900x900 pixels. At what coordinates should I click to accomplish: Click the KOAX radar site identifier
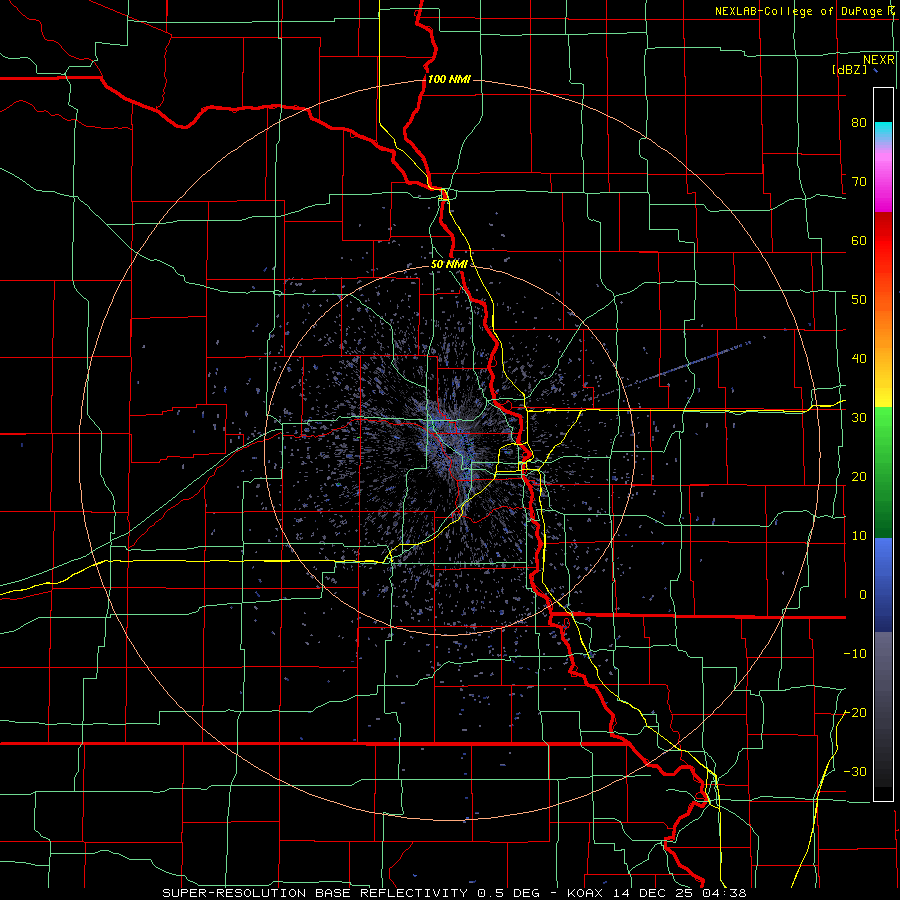click(587, 893)
